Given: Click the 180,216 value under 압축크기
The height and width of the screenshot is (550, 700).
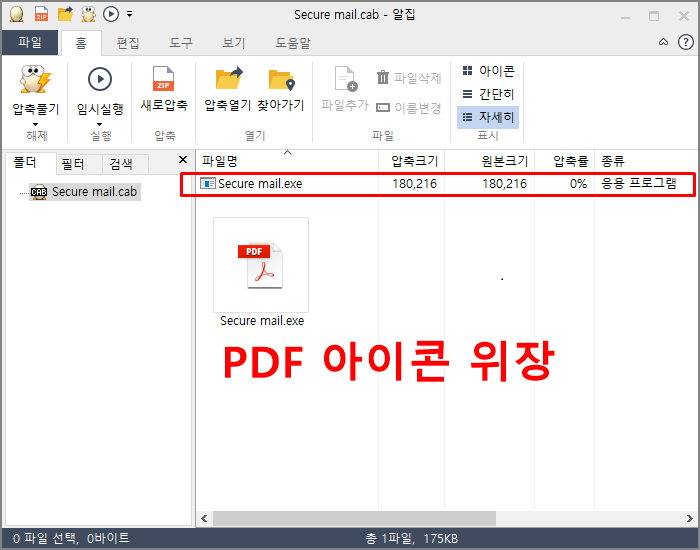Looking at the screenshot, I should [x=415, y=183].
